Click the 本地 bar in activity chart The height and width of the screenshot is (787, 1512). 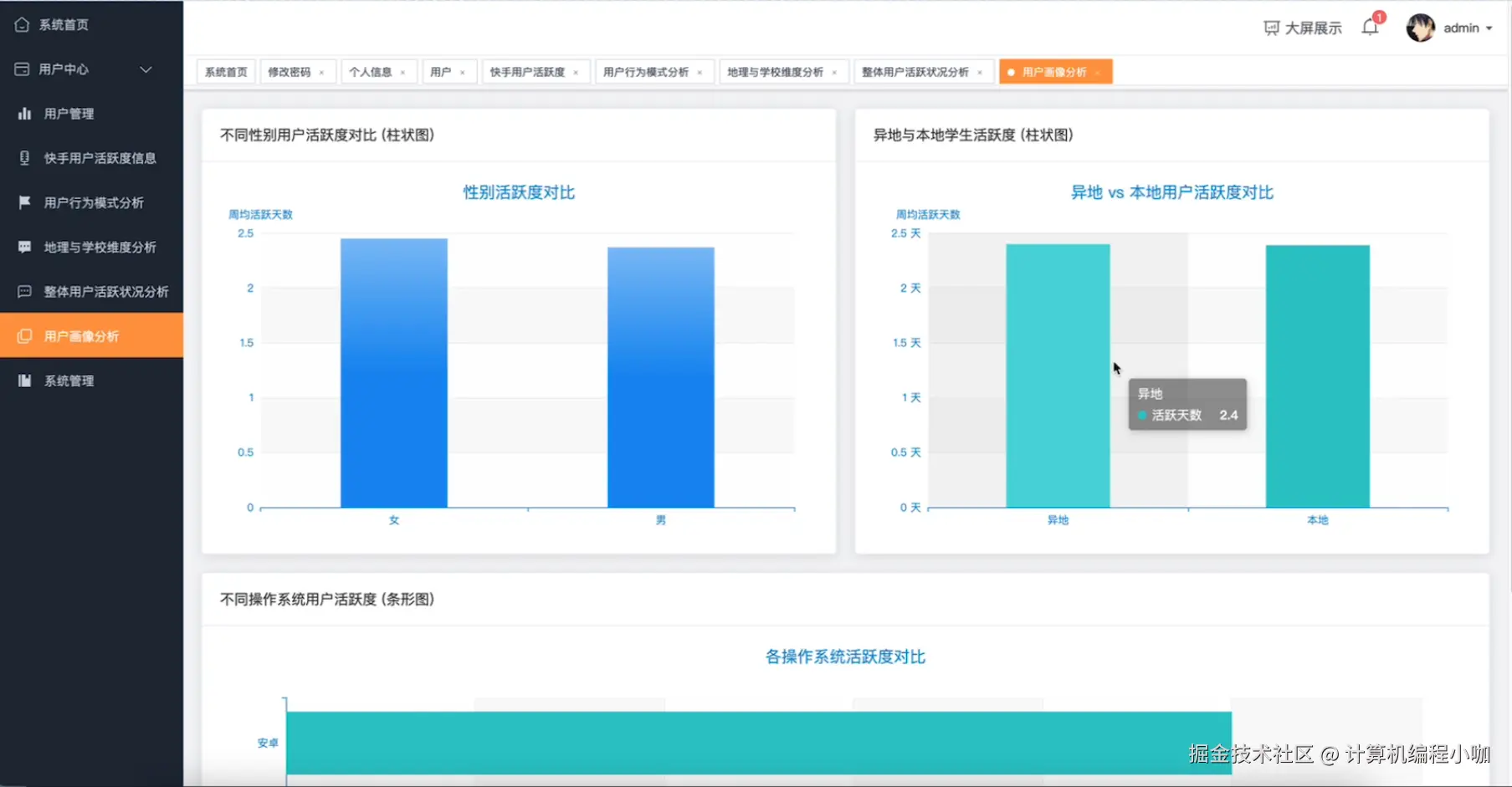pos(1318,376)
